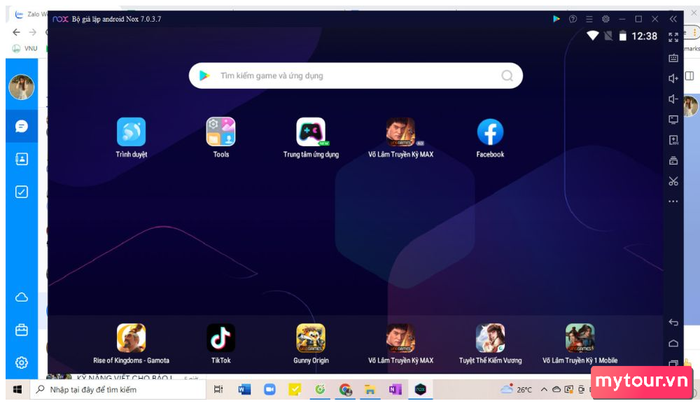Open the Facebook app

point(490,132)
